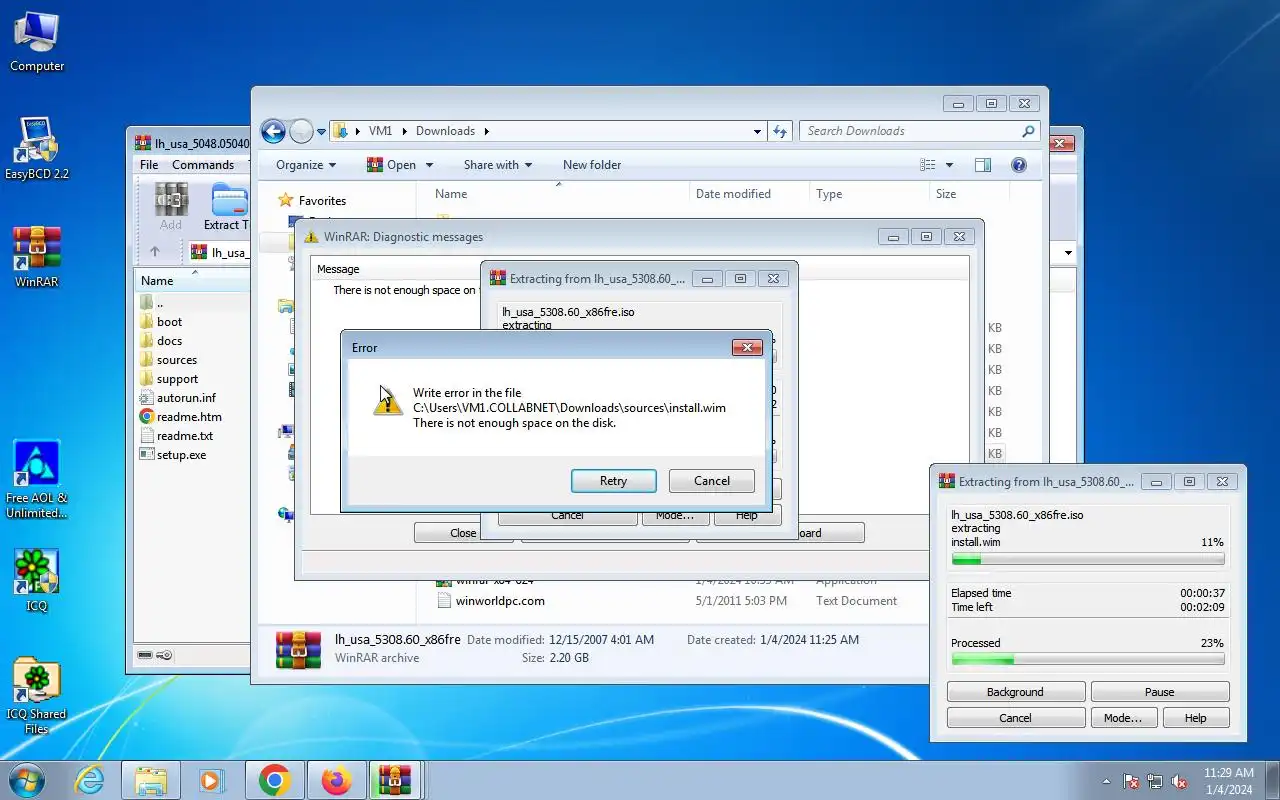1280x800 pixels.
Task: Click the install.wim 11% progress bar
Action: (1088, 560)
